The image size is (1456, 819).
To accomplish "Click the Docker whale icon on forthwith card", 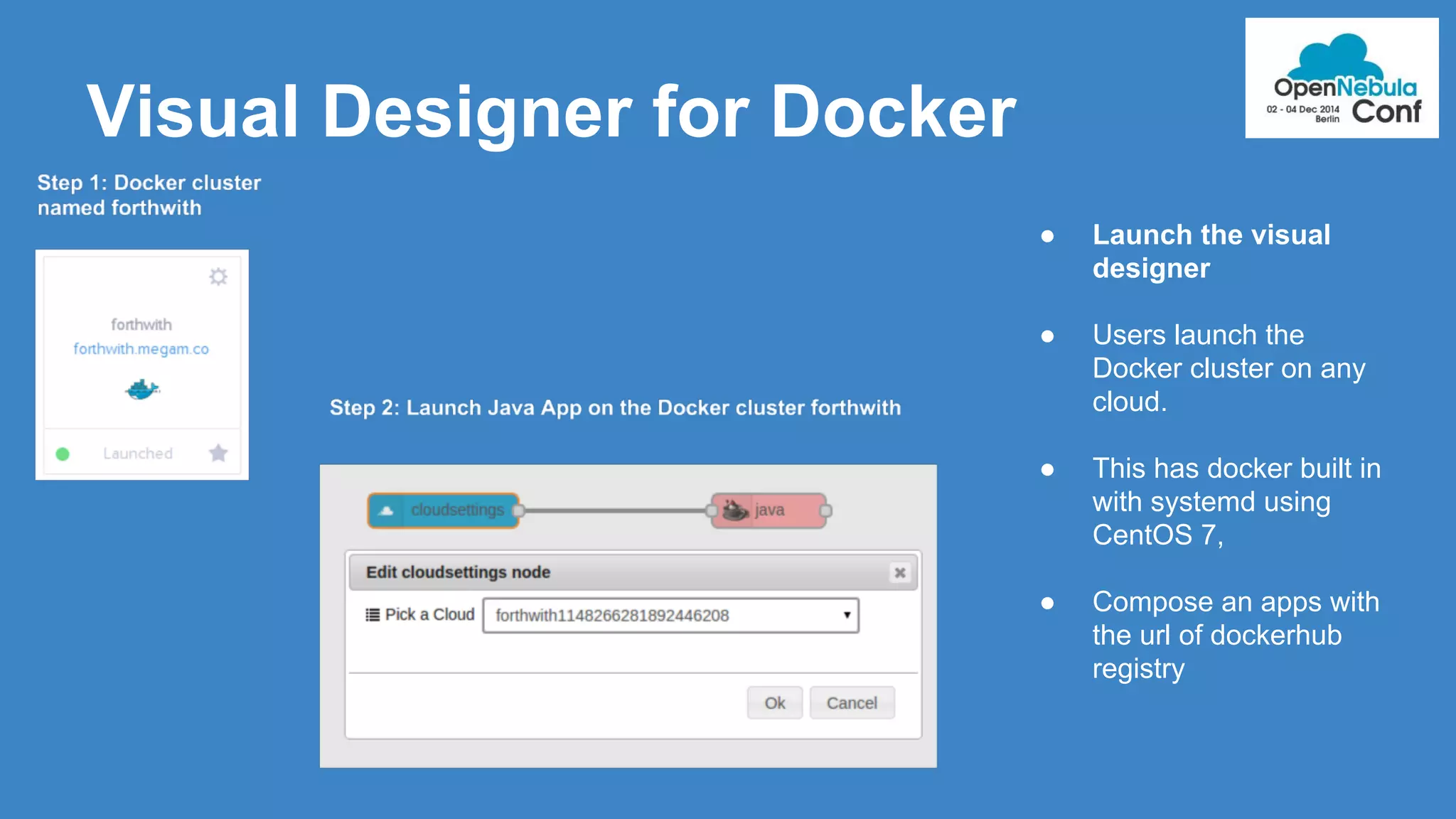I will [x=142, y=390].
